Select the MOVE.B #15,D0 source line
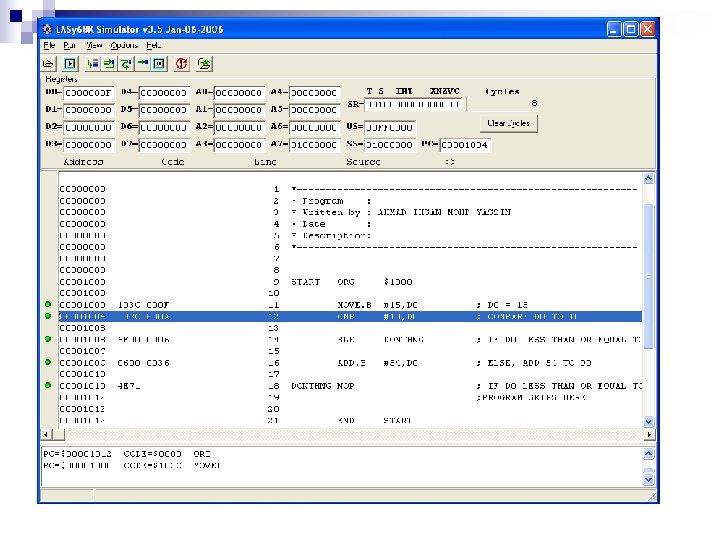The width and height of the screenshot is (720, 540). [x=350, y=305]
